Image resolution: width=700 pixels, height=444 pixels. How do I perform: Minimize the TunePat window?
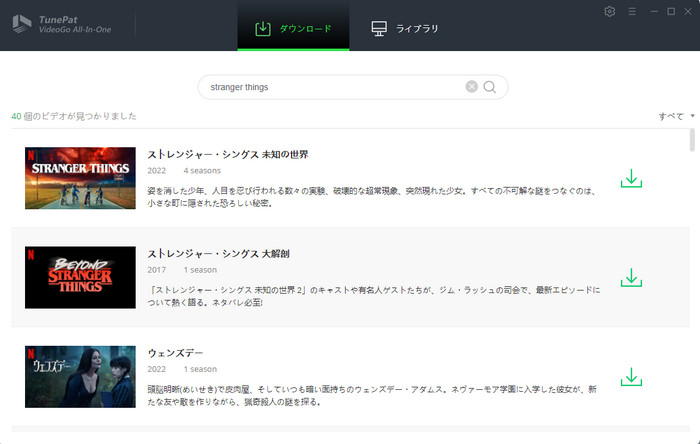[x=654, y=11]
